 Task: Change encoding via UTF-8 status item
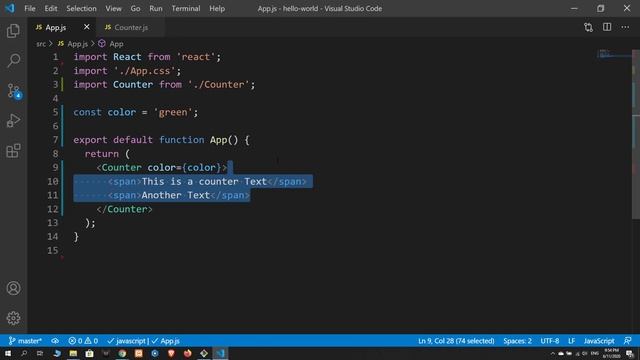[550, 341]
